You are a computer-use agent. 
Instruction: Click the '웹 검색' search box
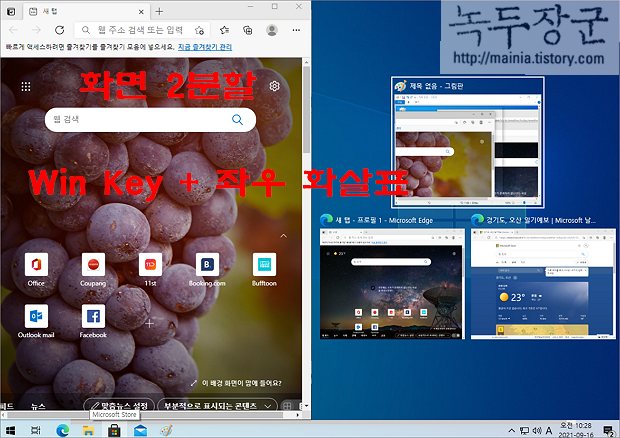click(x=150, y=119)
